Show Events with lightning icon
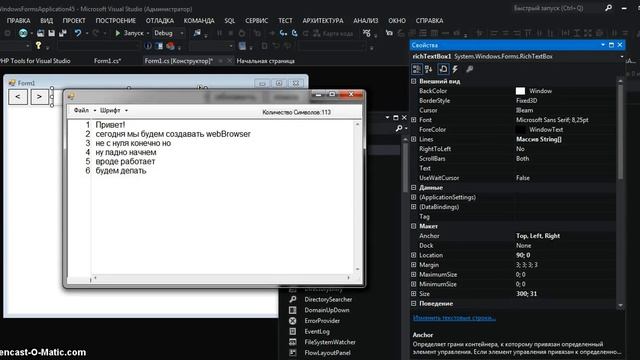This screenshot has width=640, height=360. coord(456,69)
